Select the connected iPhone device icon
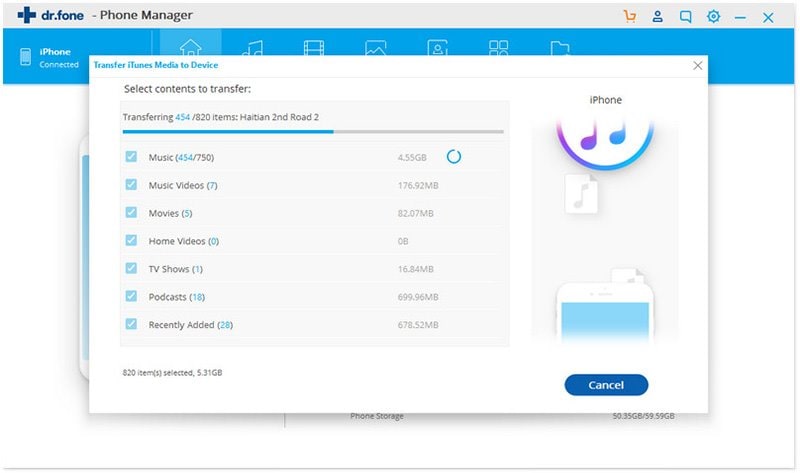Image resolution: width=800 pixels, height=473 pixels. [x=26, y=57]
